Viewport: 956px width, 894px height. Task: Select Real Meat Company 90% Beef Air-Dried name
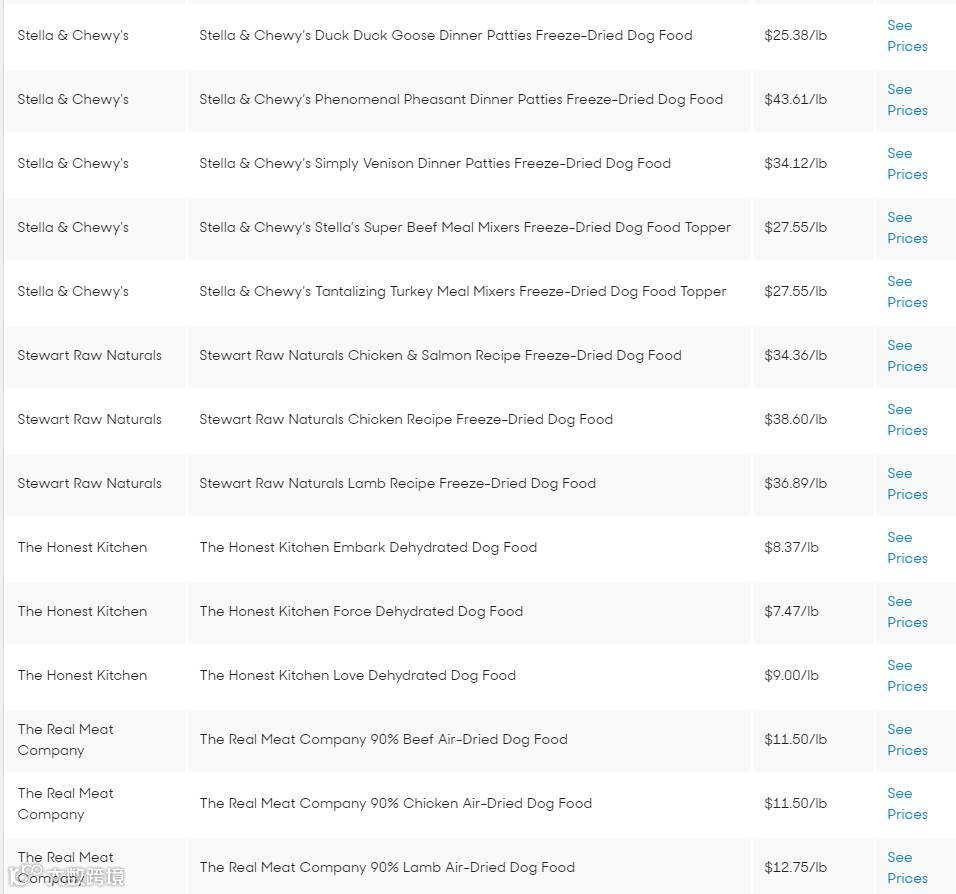[x=383, y=740]
